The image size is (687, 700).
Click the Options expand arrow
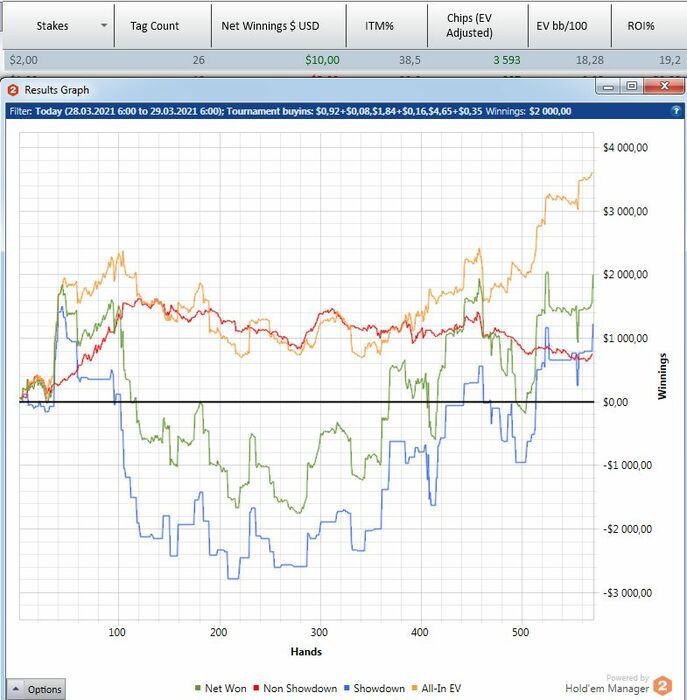pos(16,688)
